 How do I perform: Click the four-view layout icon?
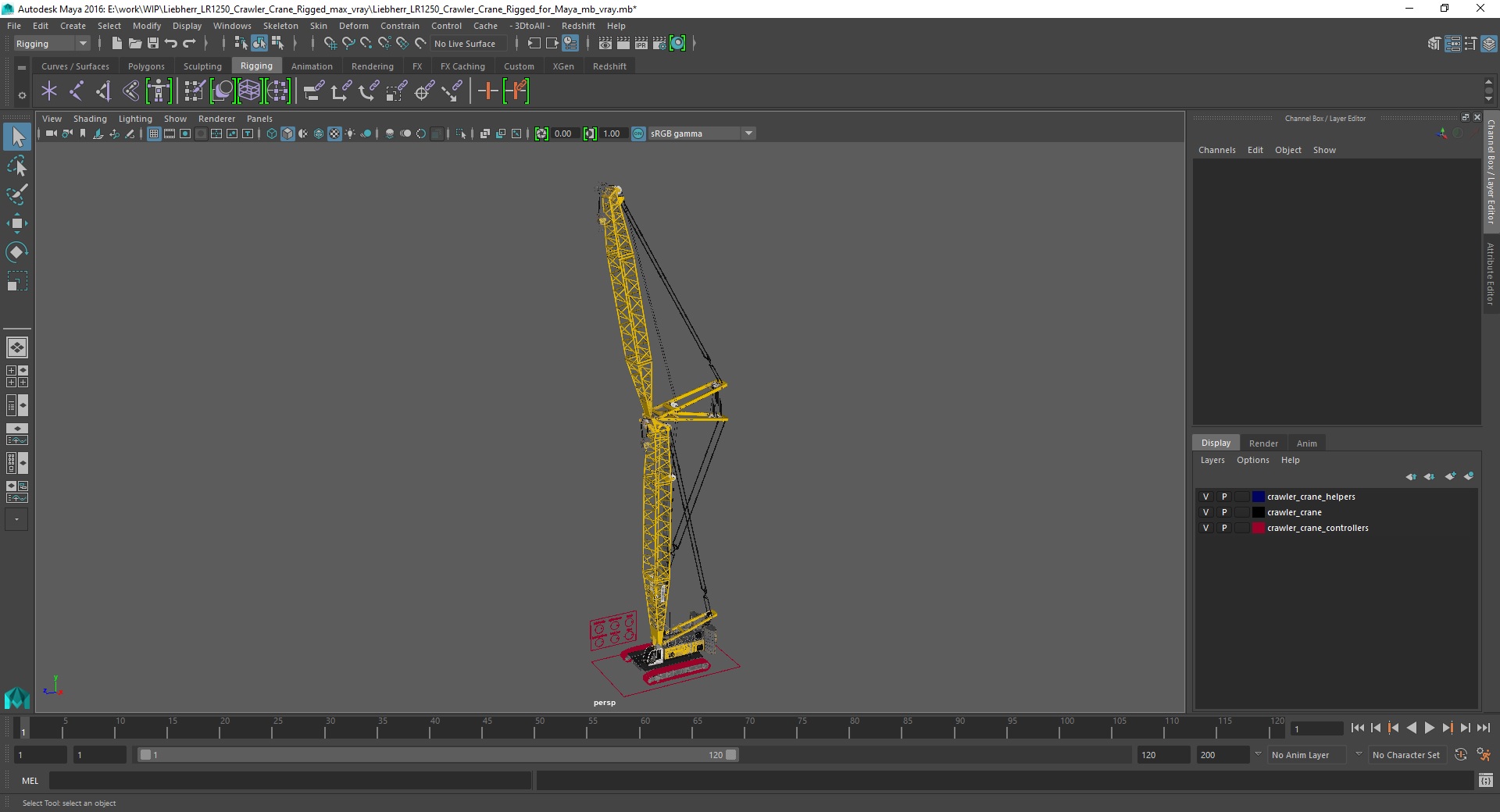tap(16, 376)
